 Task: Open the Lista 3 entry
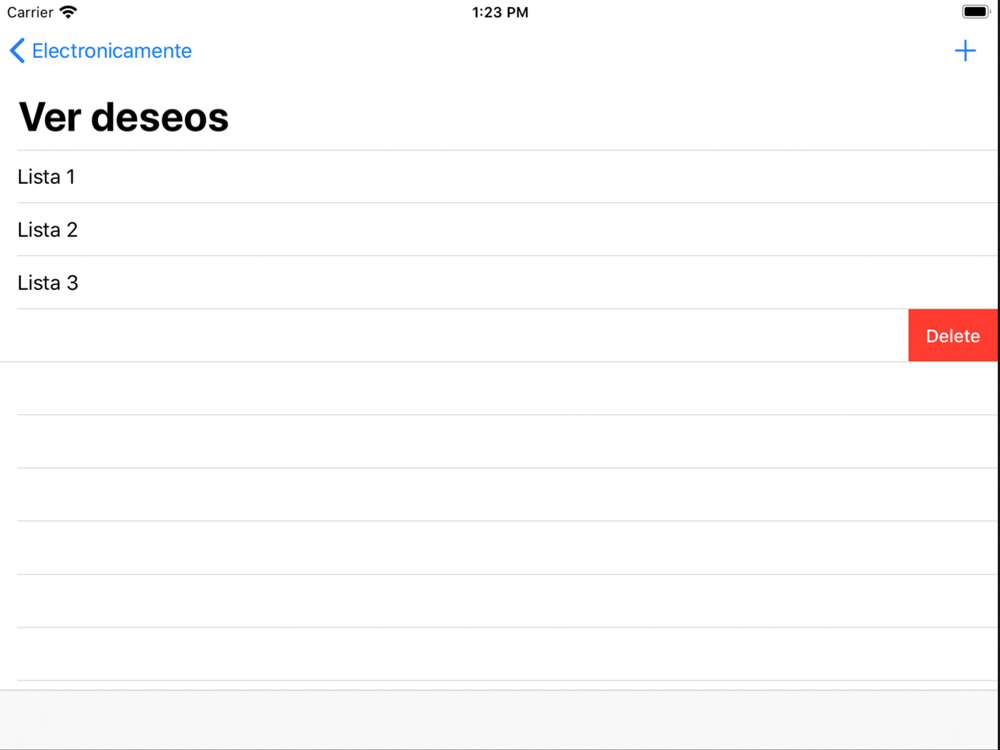pyautogui.click(x=500, y=283)
